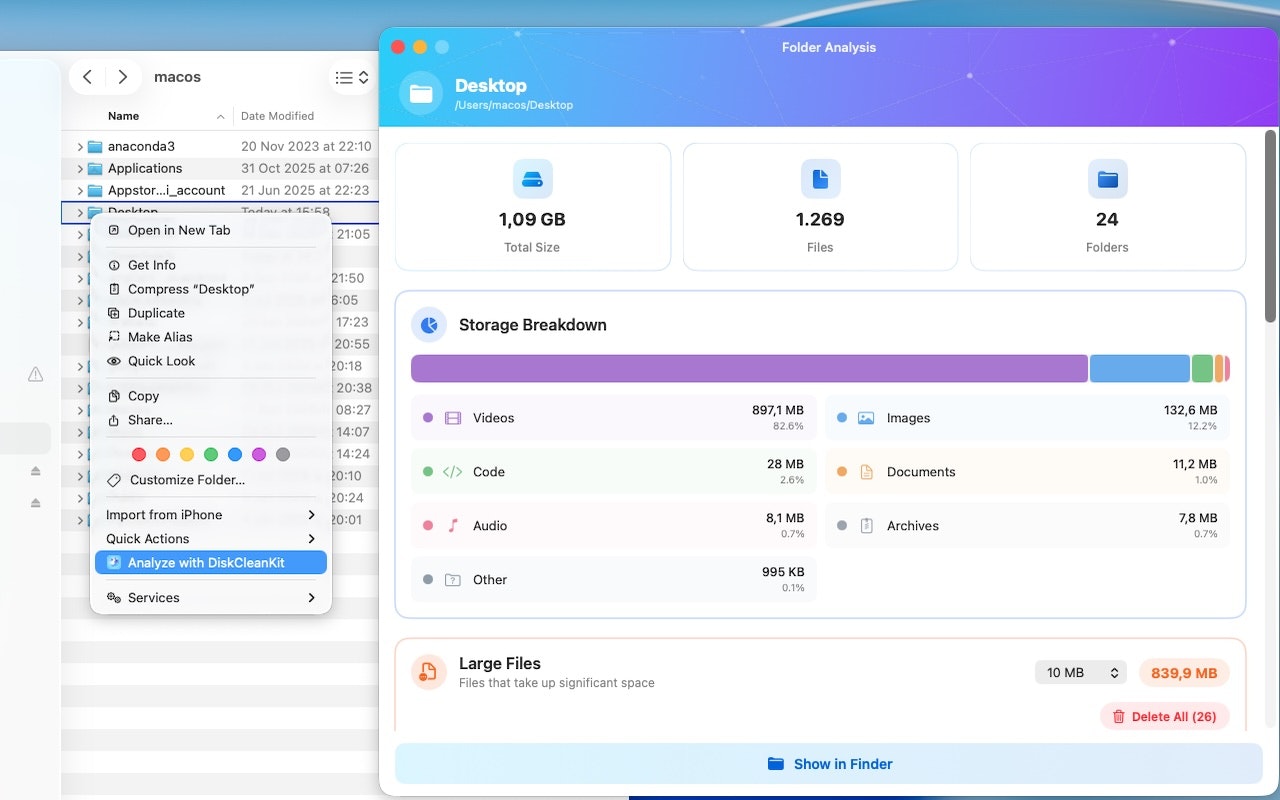Click the Folders card icon
Screen dimensions: 1280x800
(x=1108, y=179)
